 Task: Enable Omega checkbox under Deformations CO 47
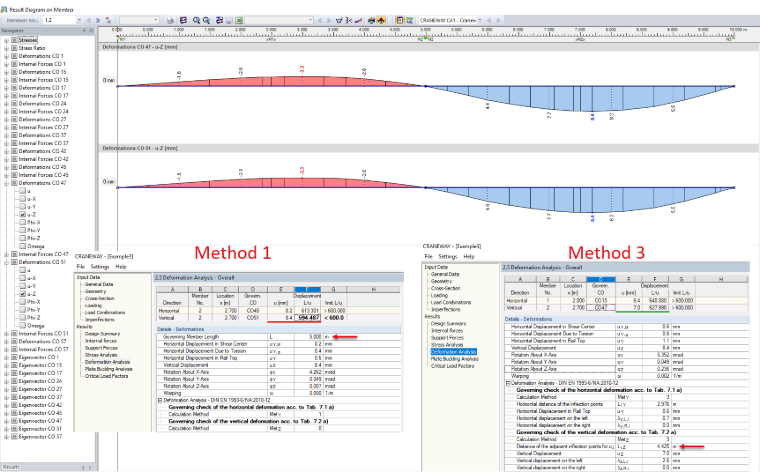[22, 246]
